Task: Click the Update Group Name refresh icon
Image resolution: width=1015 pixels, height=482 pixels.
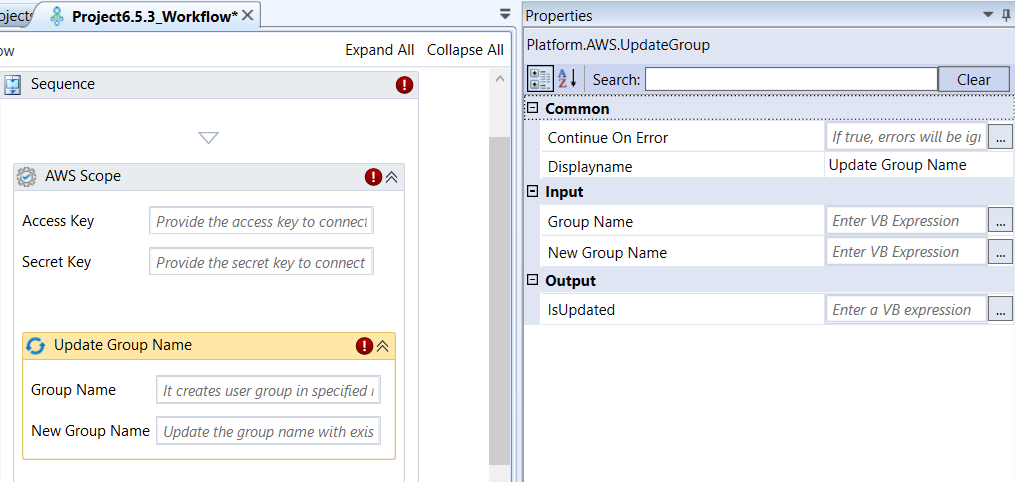Action: [x=35, y=346]
